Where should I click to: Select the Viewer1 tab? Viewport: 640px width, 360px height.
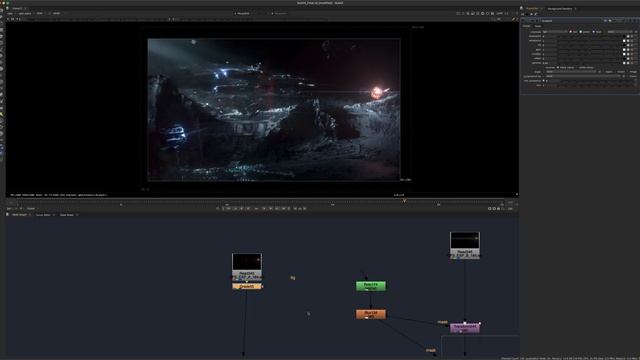pos(17,8)
